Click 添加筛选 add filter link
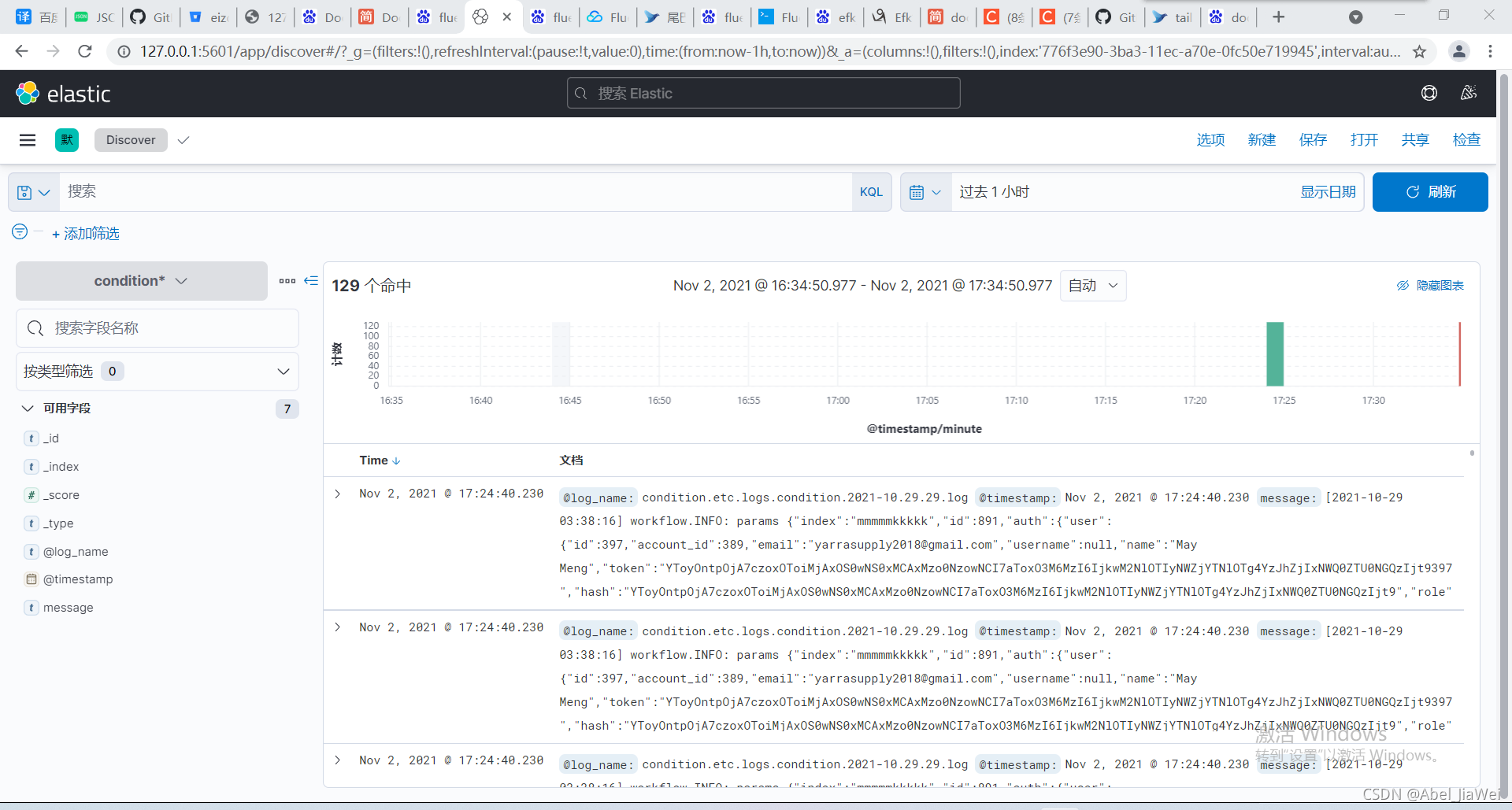This screenshot has height=810, width=1512. coord(86,234)
